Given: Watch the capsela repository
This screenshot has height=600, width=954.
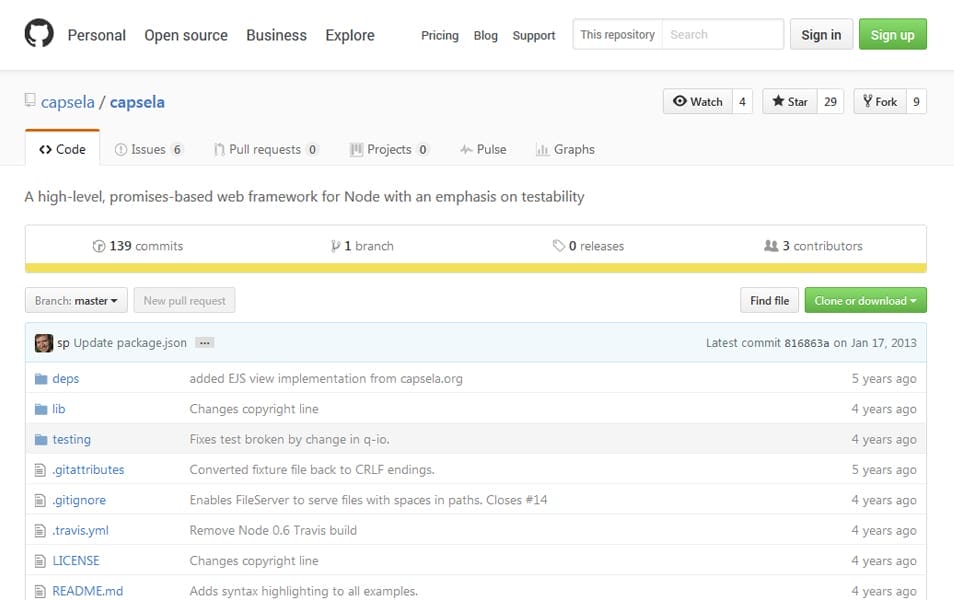Looking at the screenshot, I should tap(697, 102).
